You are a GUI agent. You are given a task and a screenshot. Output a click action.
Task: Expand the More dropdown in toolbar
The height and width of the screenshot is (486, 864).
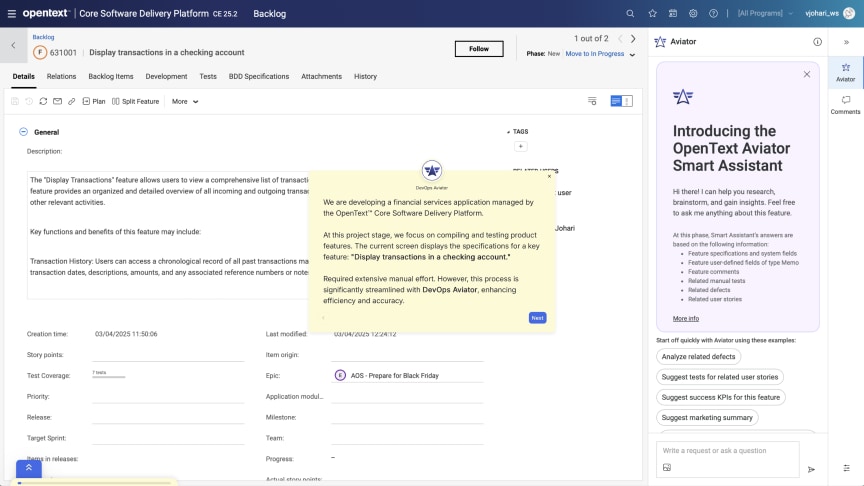pyautogui.click(x=185, y=101)
